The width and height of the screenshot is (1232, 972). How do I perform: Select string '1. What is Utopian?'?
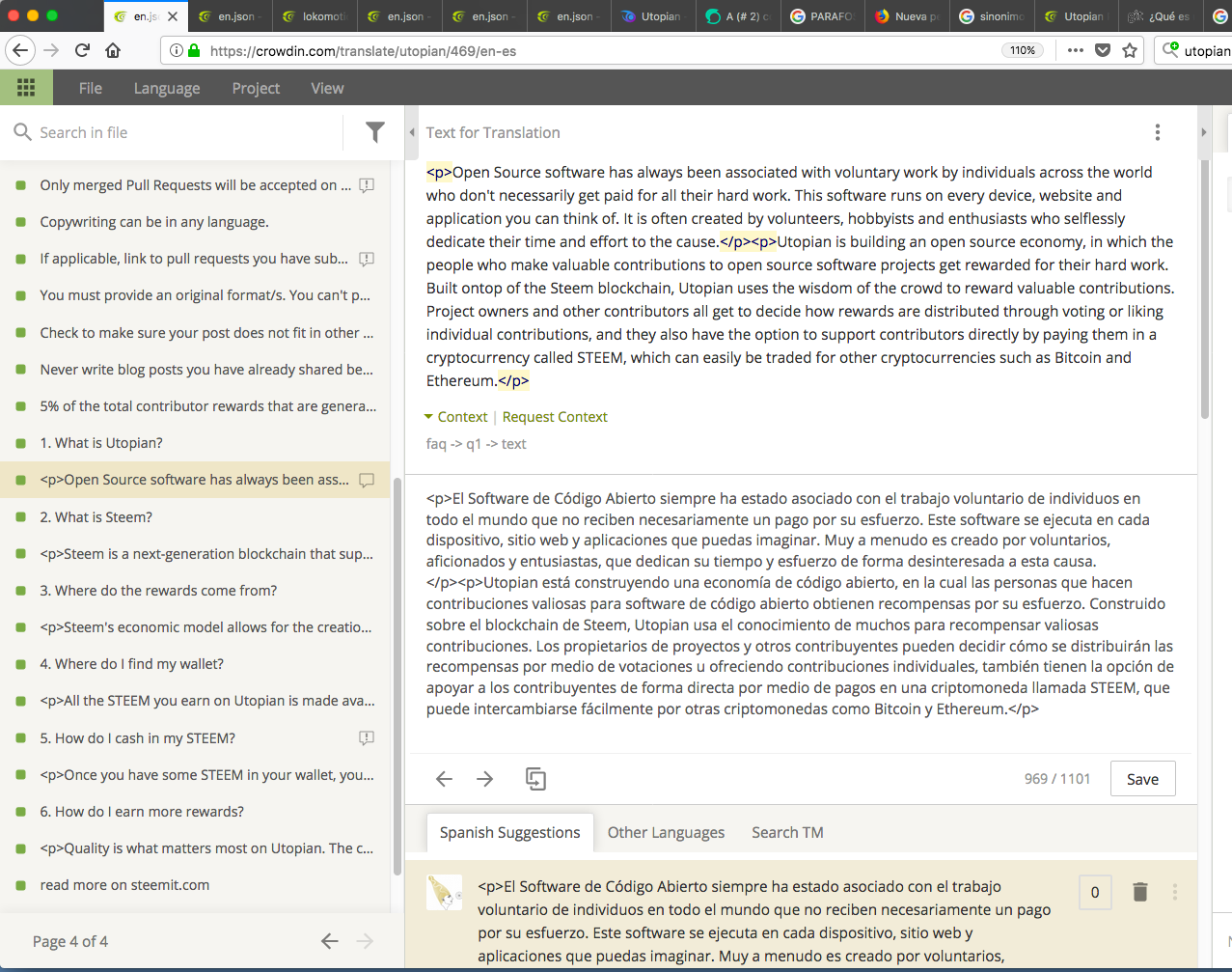(195, 443)
